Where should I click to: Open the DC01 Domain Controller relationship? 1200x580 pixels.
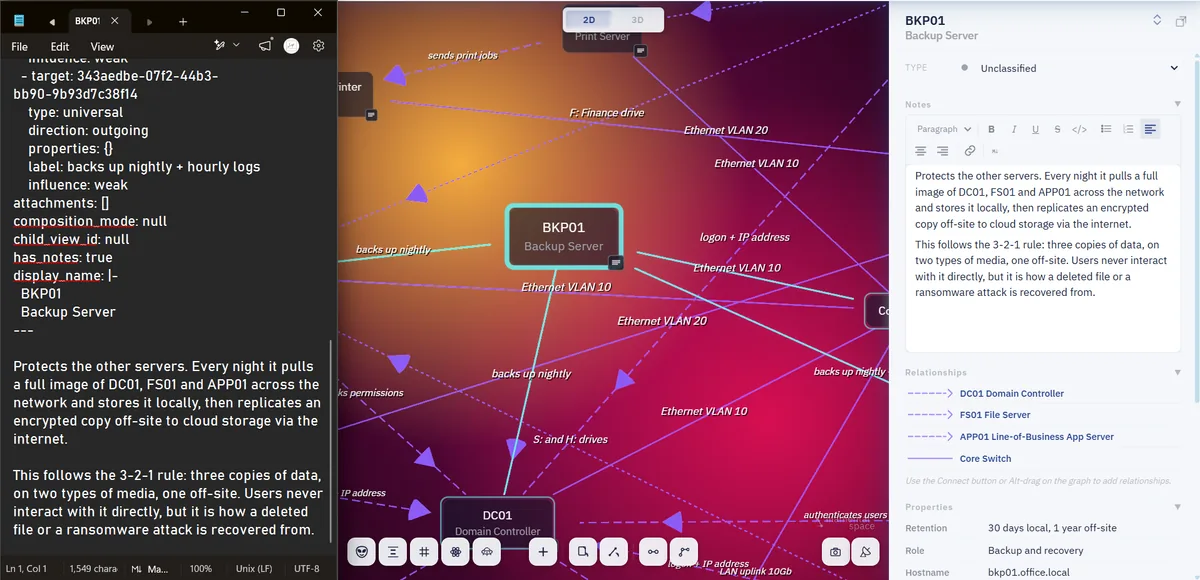1011,394
